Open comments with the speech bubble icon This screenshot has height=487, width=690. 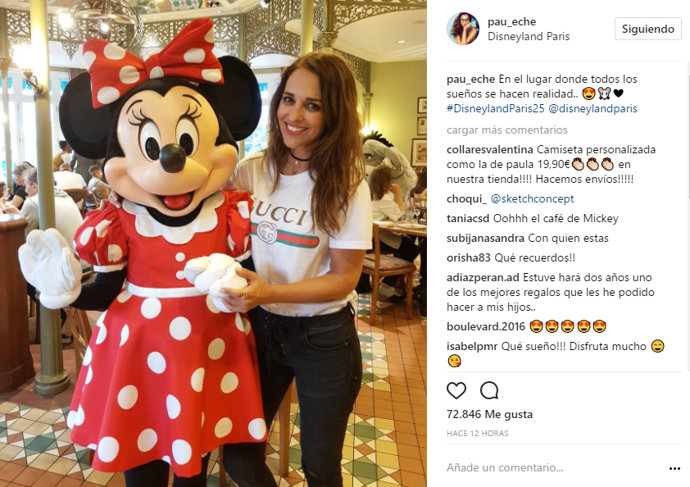[x=489, y=390]
